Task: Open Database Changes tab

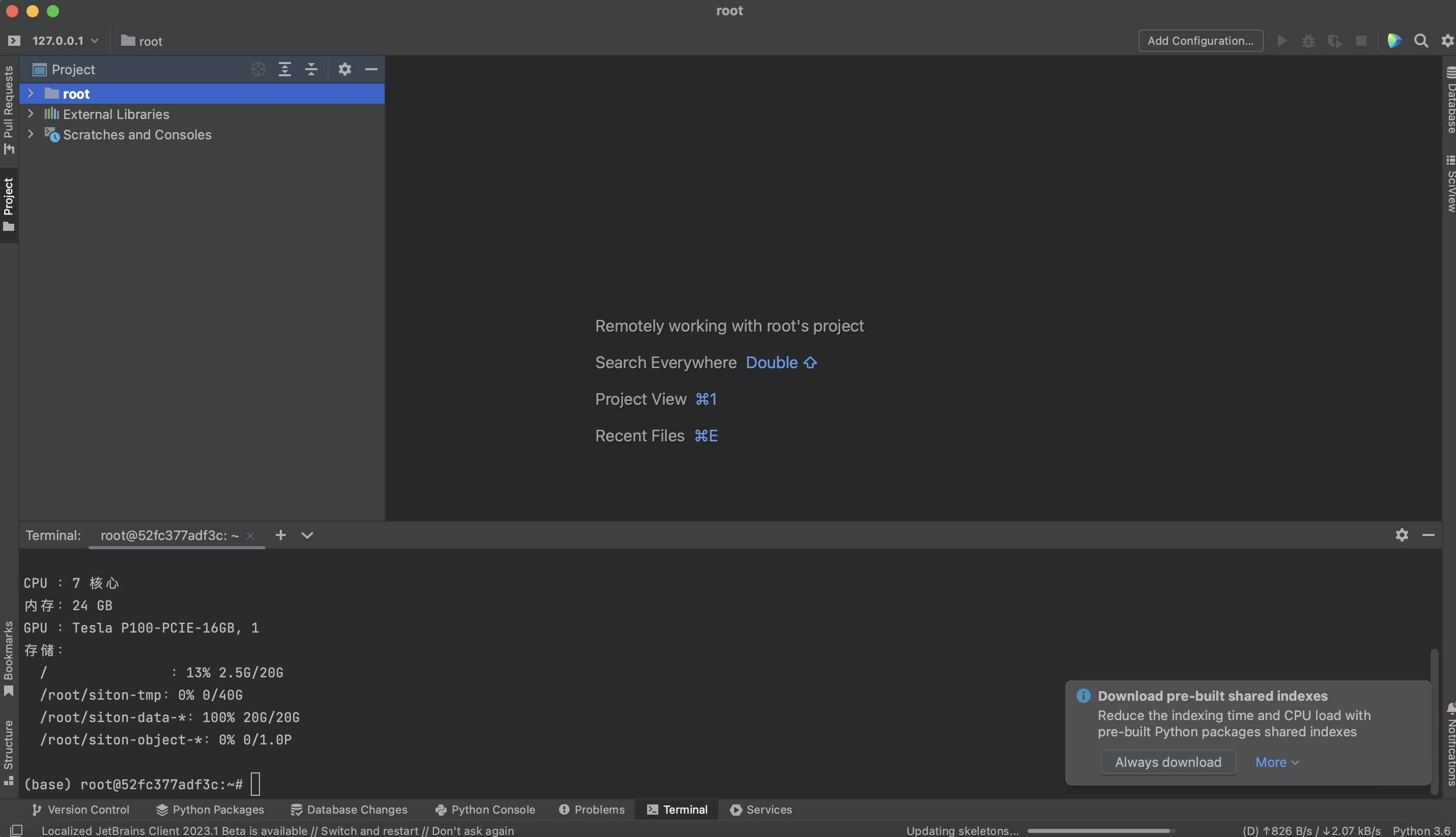Action: point(349,810)
